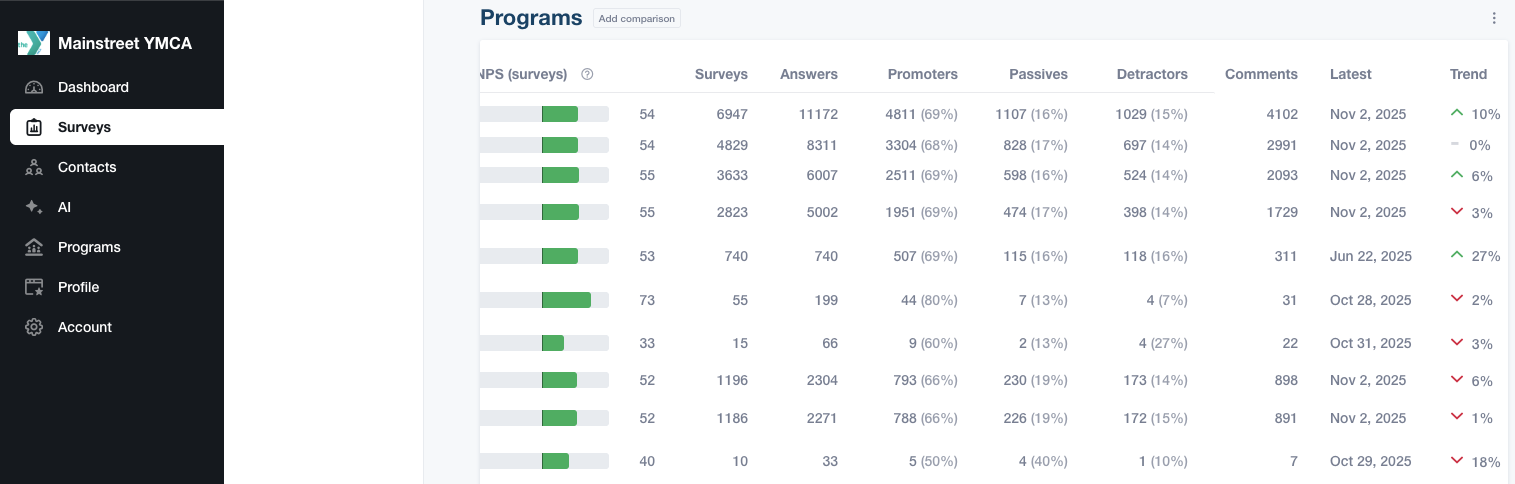Sort by the Surveys column header
Viewport: 1515px width, 484px height.
coord(721,74)
